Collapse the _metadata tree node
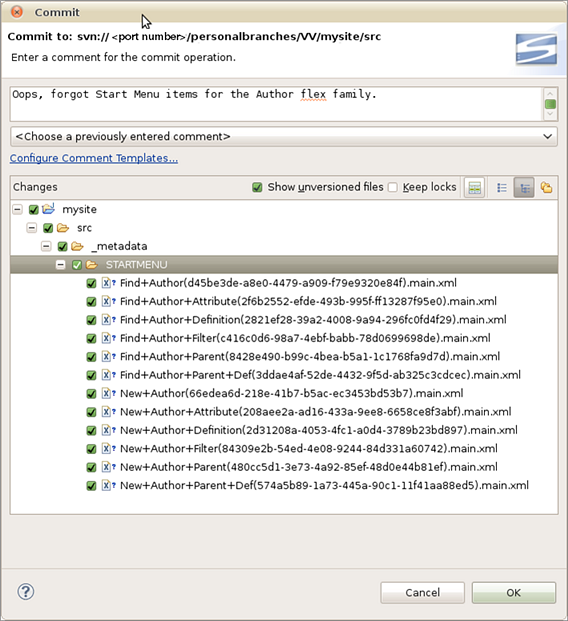The width and height of the screenshot is (568, 621). (x=46, y=246)
